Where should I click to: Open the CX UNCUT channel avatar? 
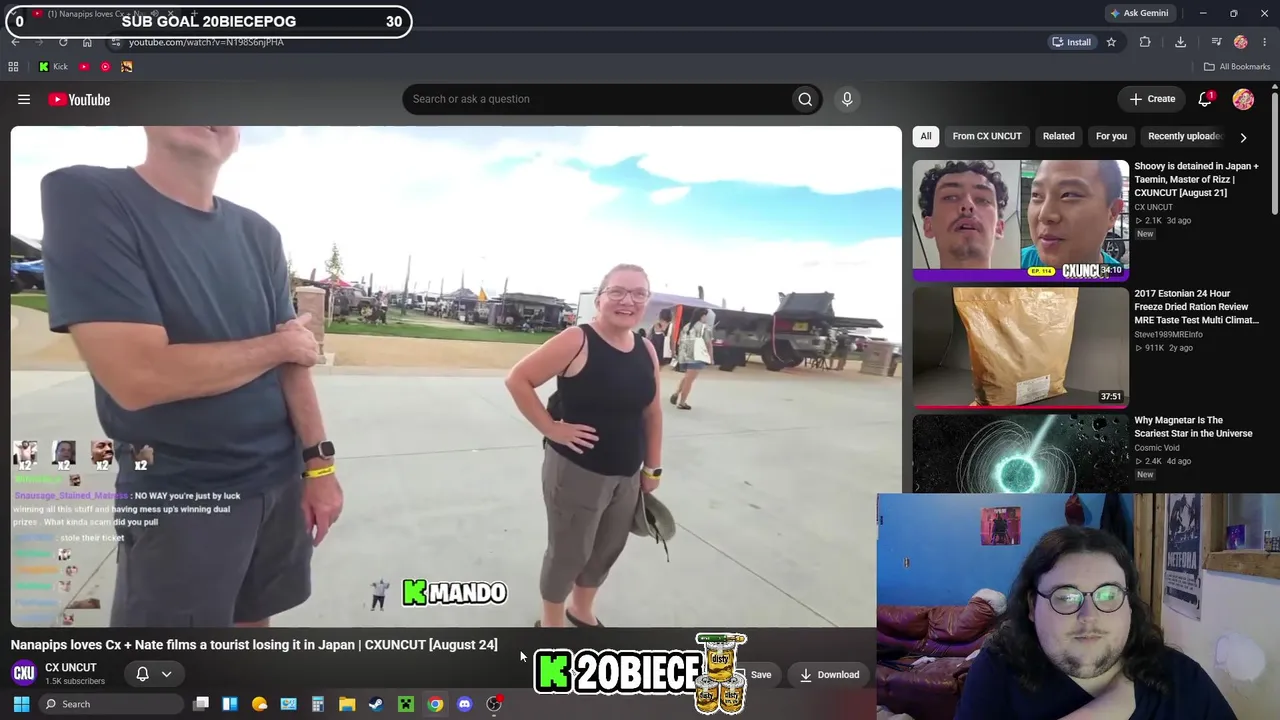click(24, 673)
